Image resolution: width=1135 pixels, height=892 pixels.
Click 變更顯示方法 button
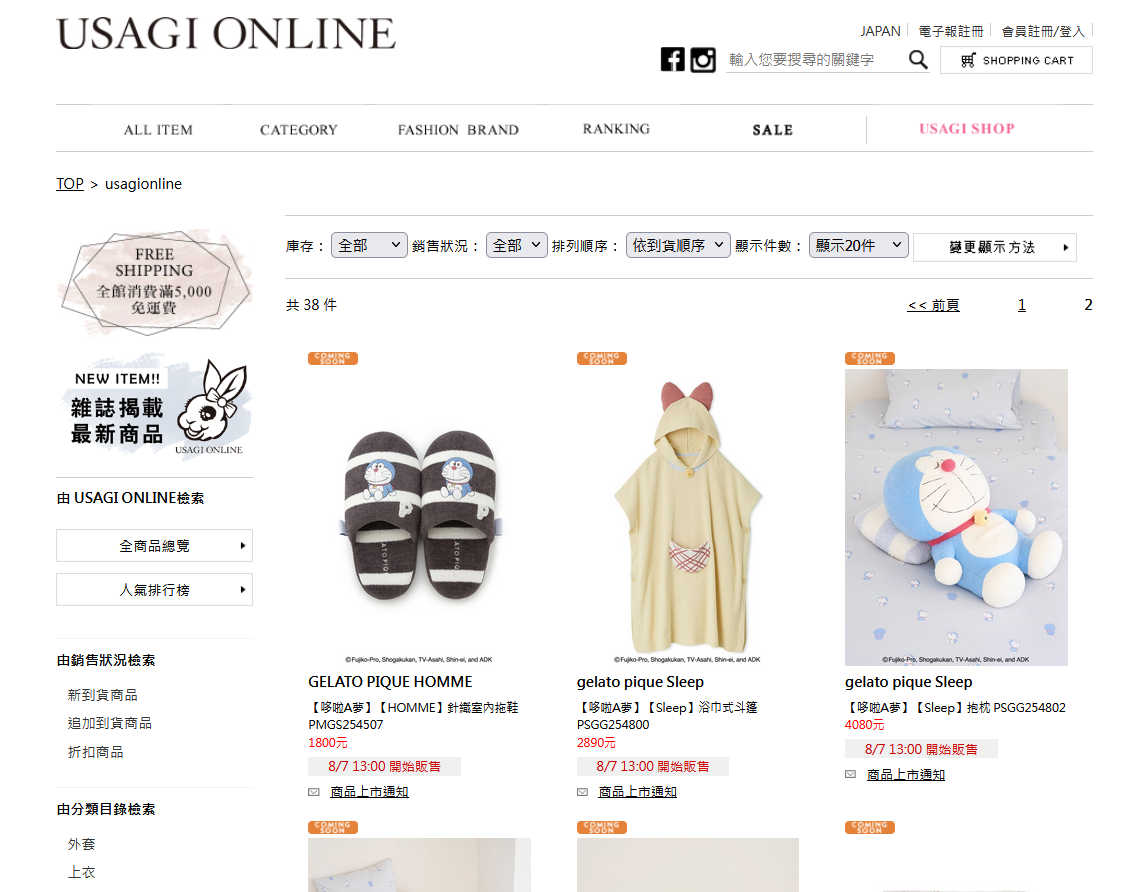pos(995,248)
